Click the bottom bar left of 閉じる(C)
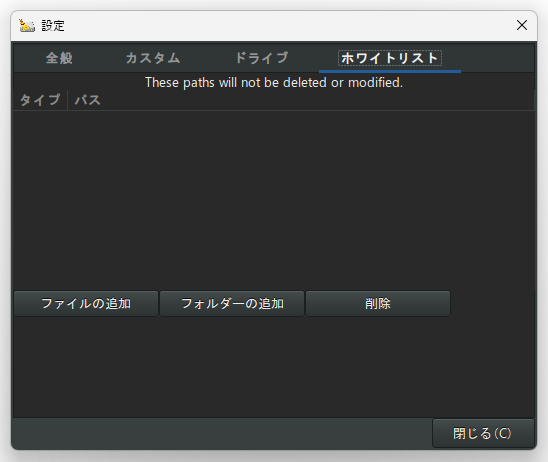This screenshot has width=548, height=462. tap(222, 433)
